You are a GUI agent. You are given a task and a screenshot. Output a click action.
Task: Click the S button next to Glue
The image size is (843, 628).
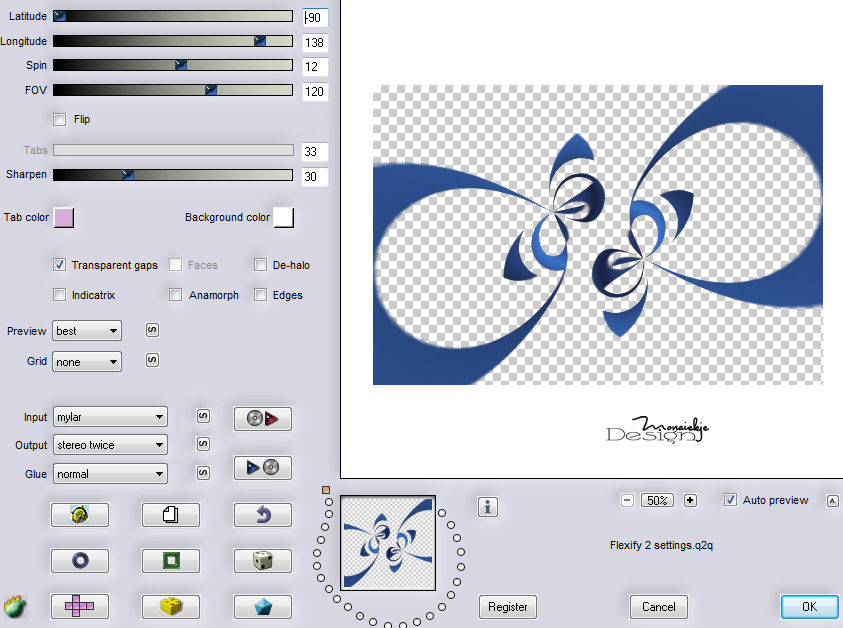pyautogui.click(x=203, y=473)
